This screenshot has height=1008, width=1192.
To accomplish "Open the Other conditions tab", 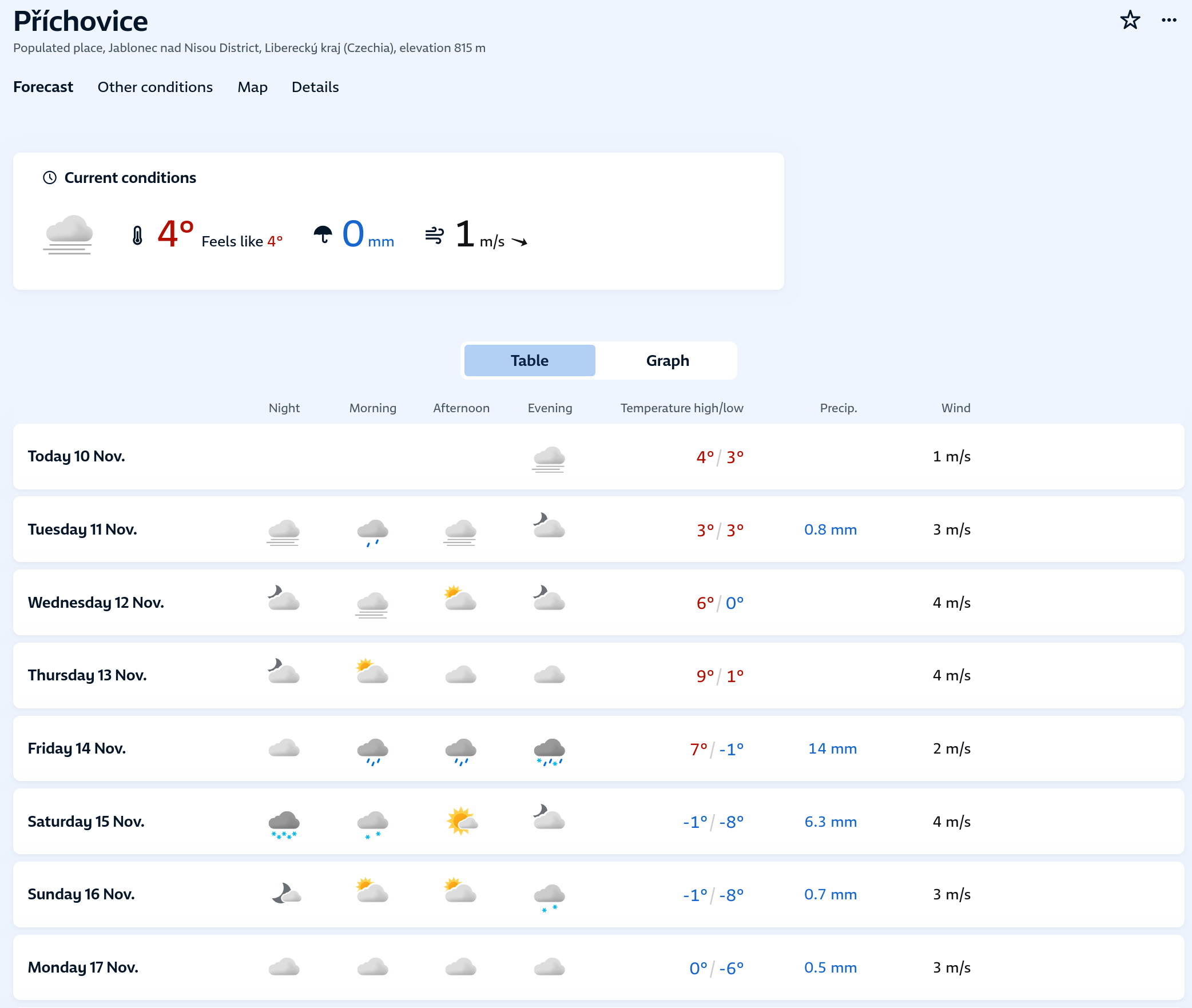I will click(155, 87).
